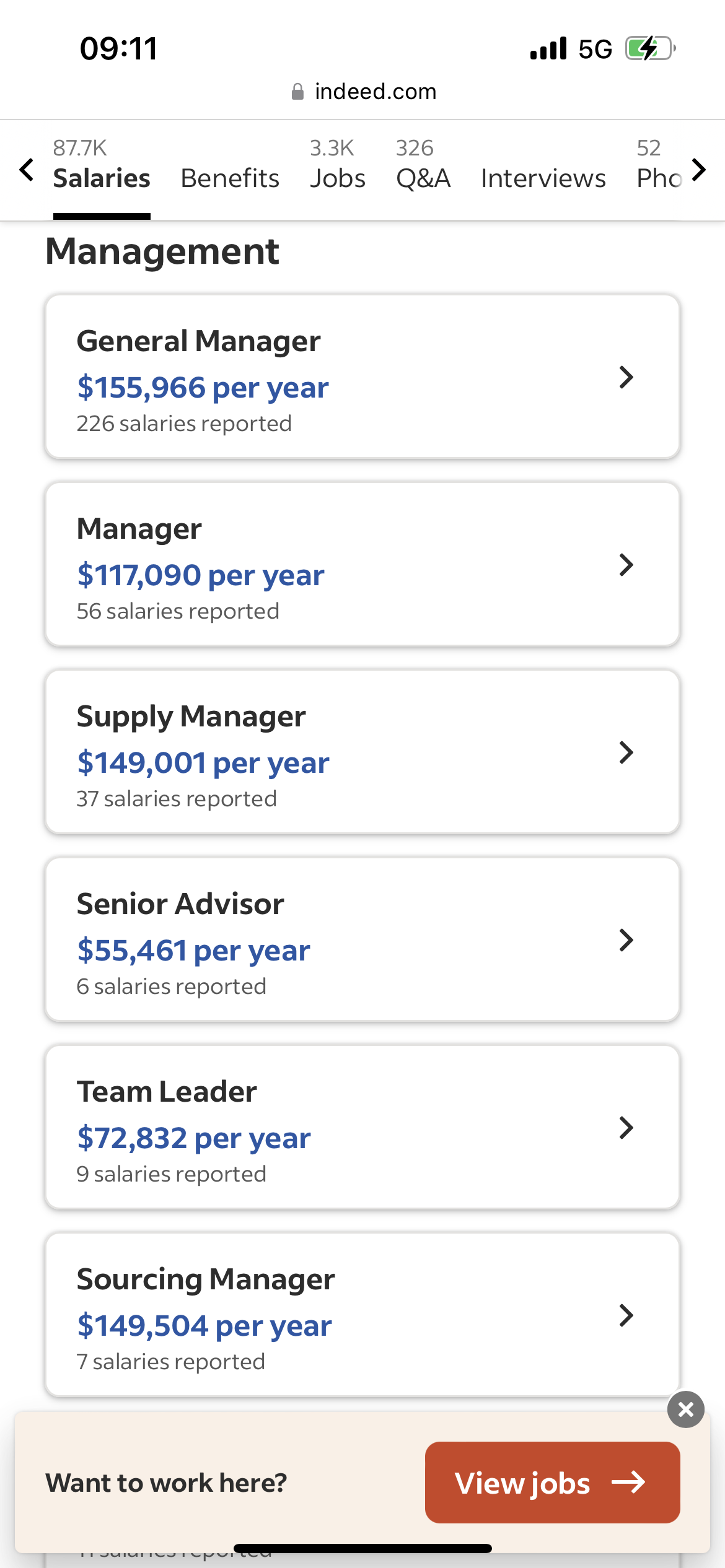Open $155,966 per year salary link
Screen dimensions: 725x1568
pyautogui.click(x=203, y=388)
